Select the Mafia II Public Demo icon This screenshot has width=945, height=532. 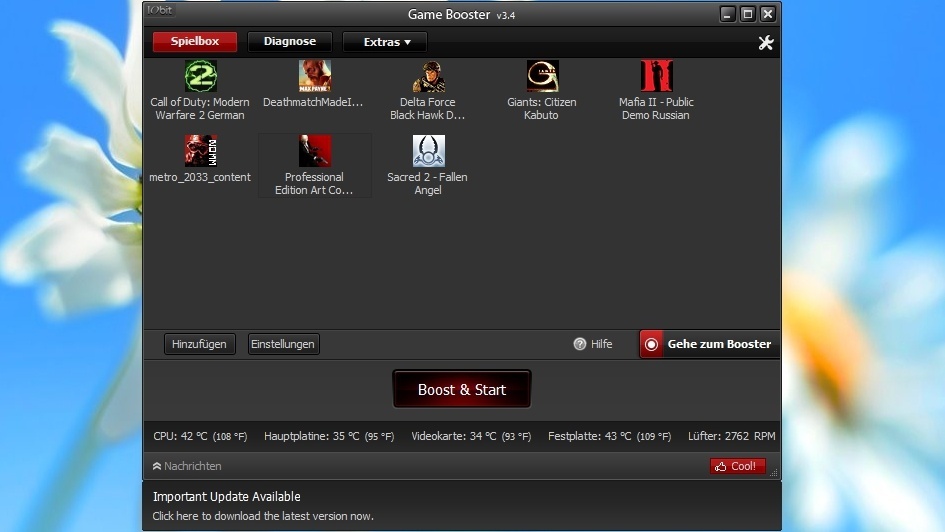(x=656, y=77)
